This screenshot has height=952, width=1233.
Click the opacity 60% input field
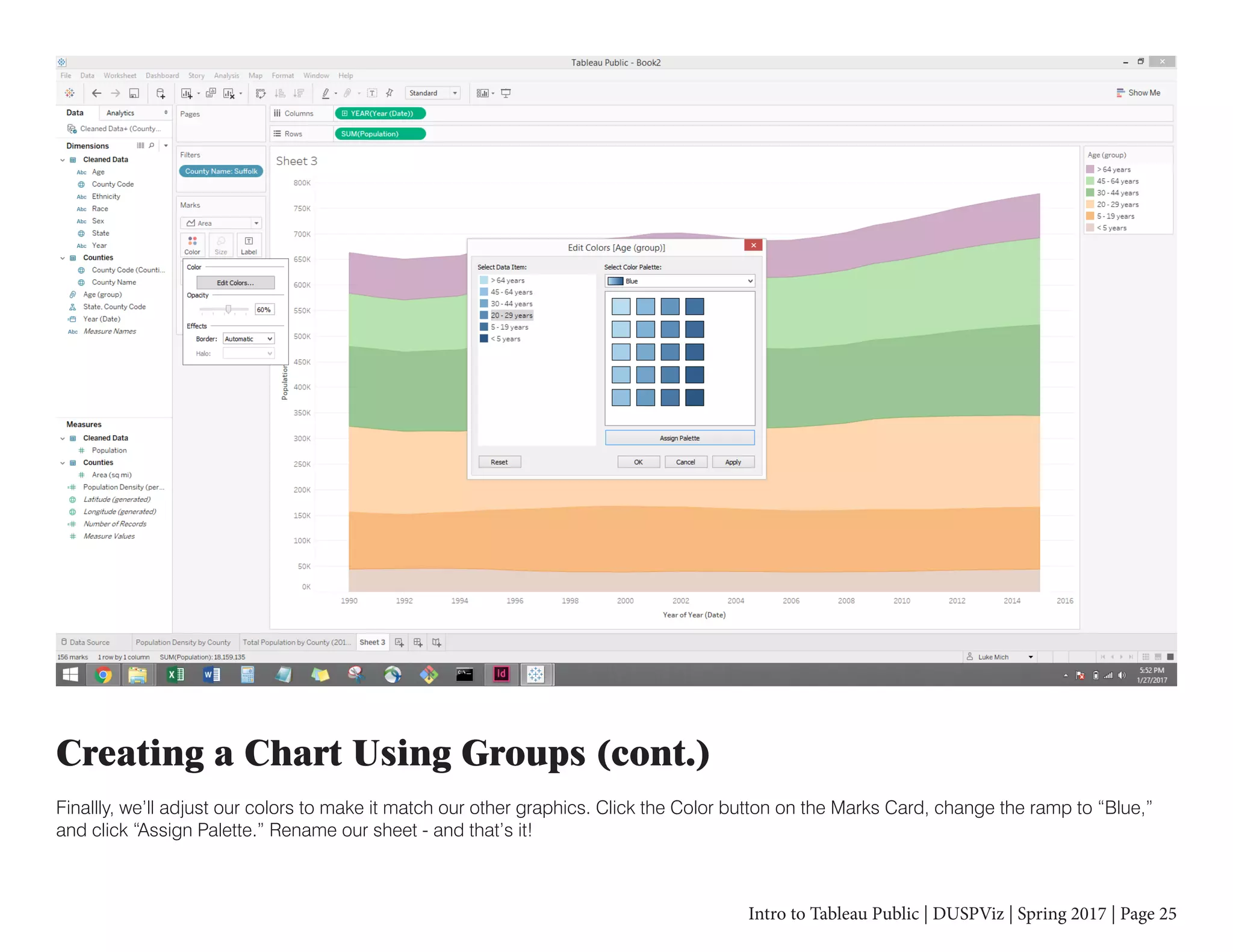click(x=264, y=310)
